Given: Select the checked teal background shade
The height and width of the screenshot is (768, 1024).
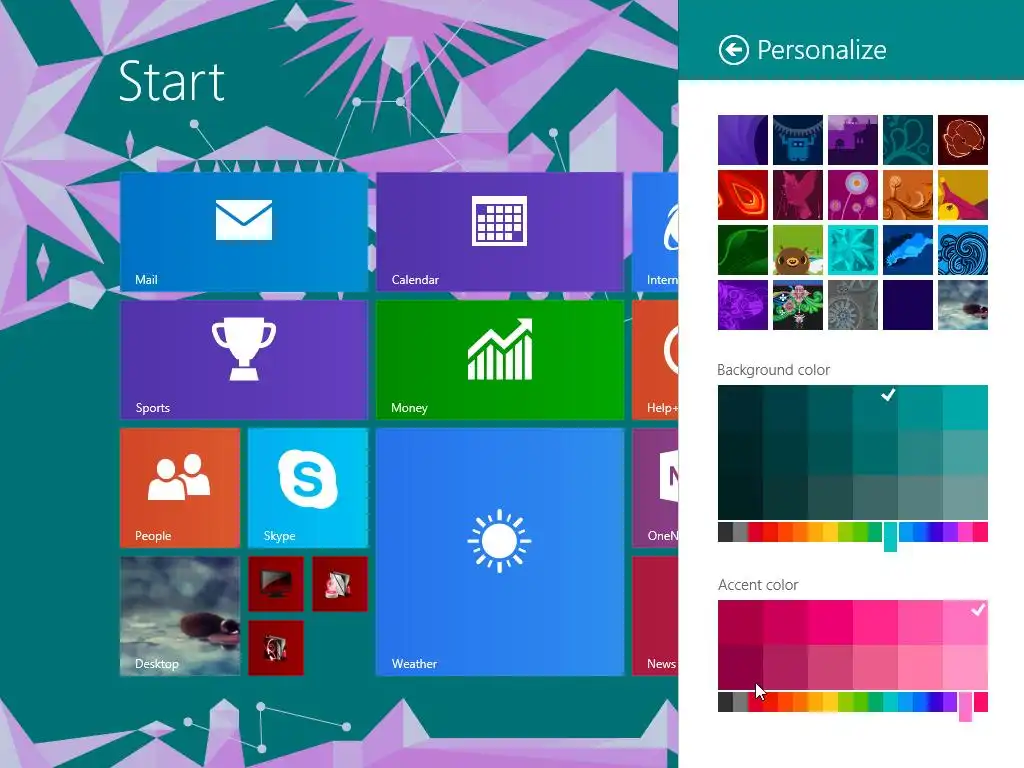Looking at the screenshot, I should [x=875, y=408].
